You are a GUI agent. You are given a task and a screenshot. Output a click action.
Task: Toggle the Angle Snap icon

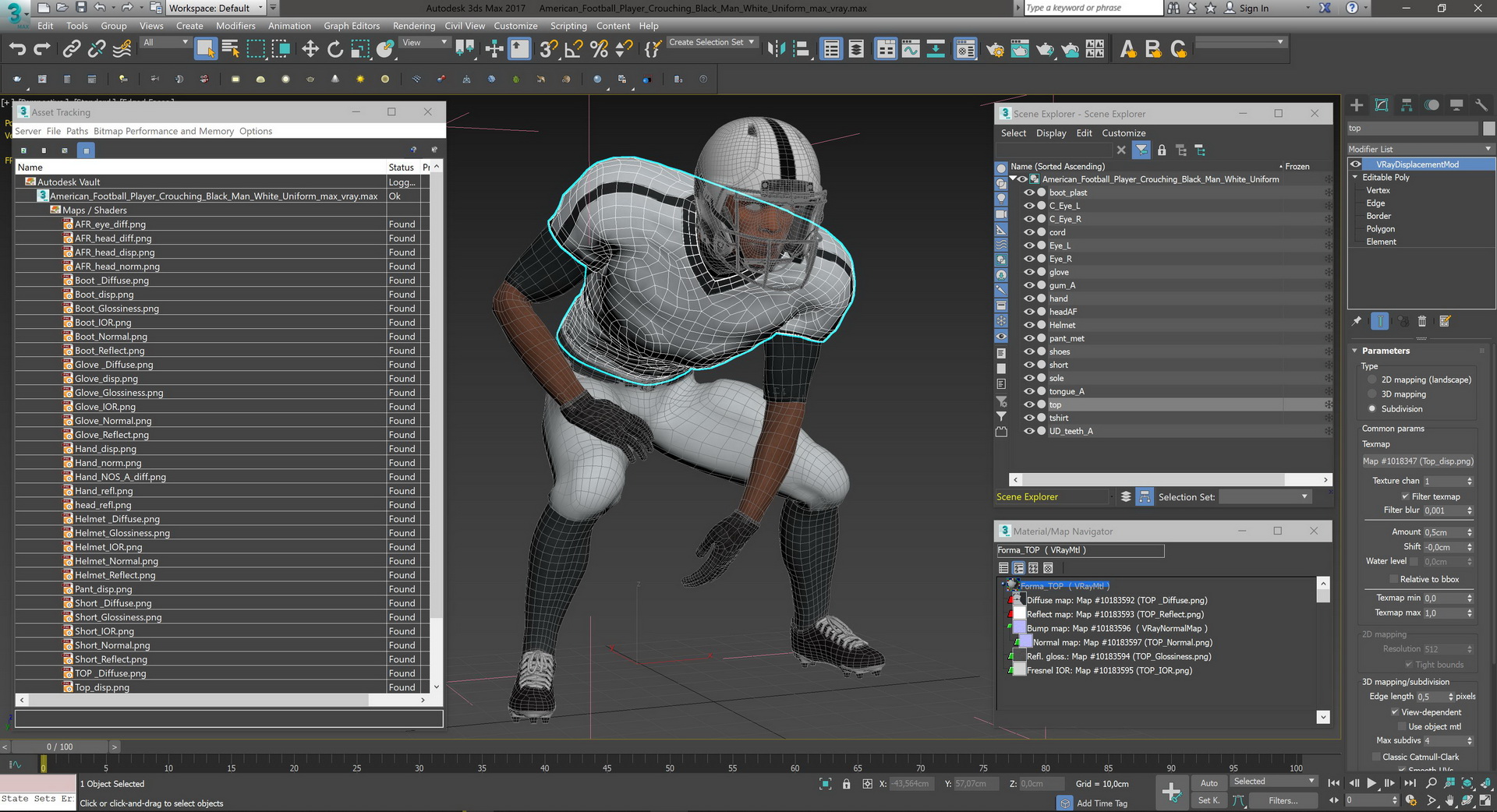coord(573,49)
